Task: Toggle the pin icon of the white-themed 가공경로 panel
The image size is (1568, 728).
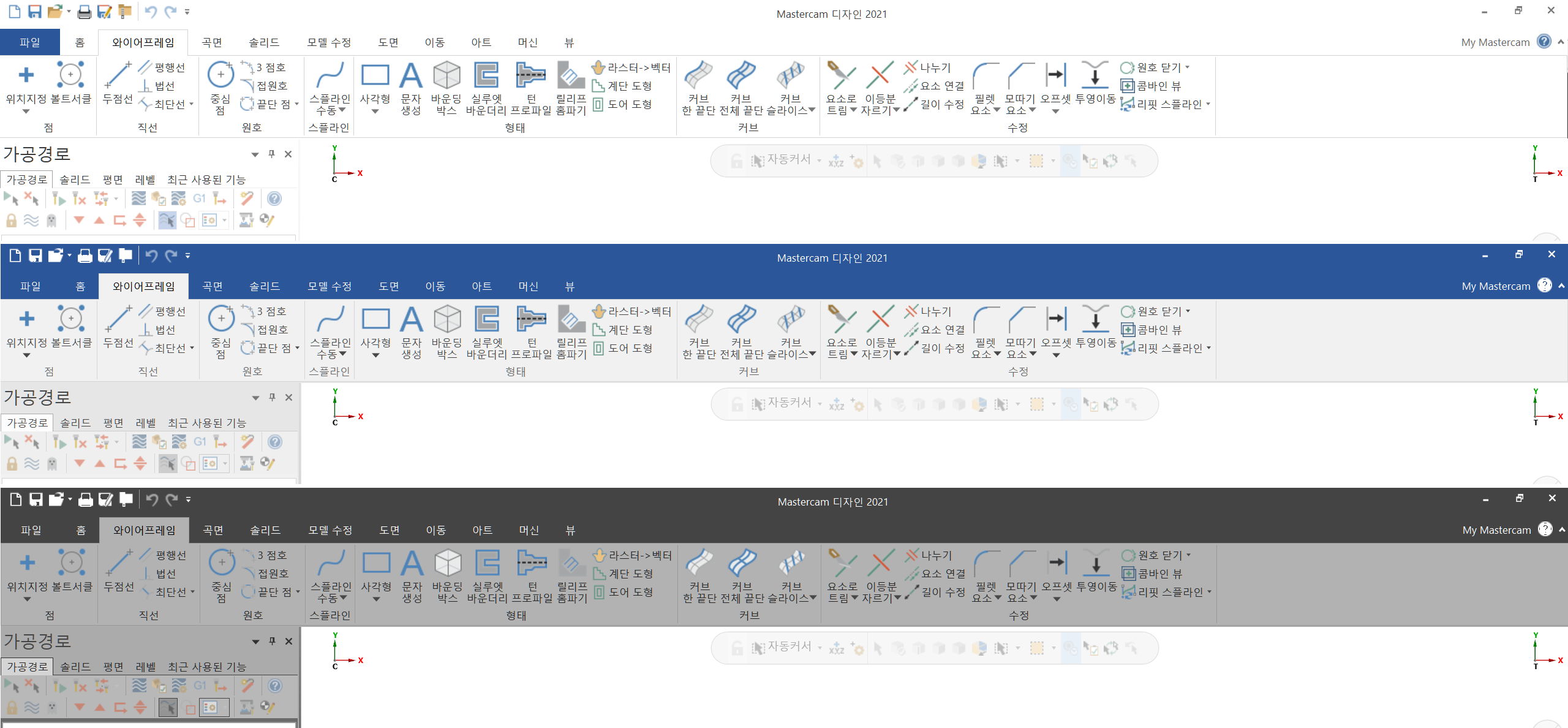Action: point(271,154)
